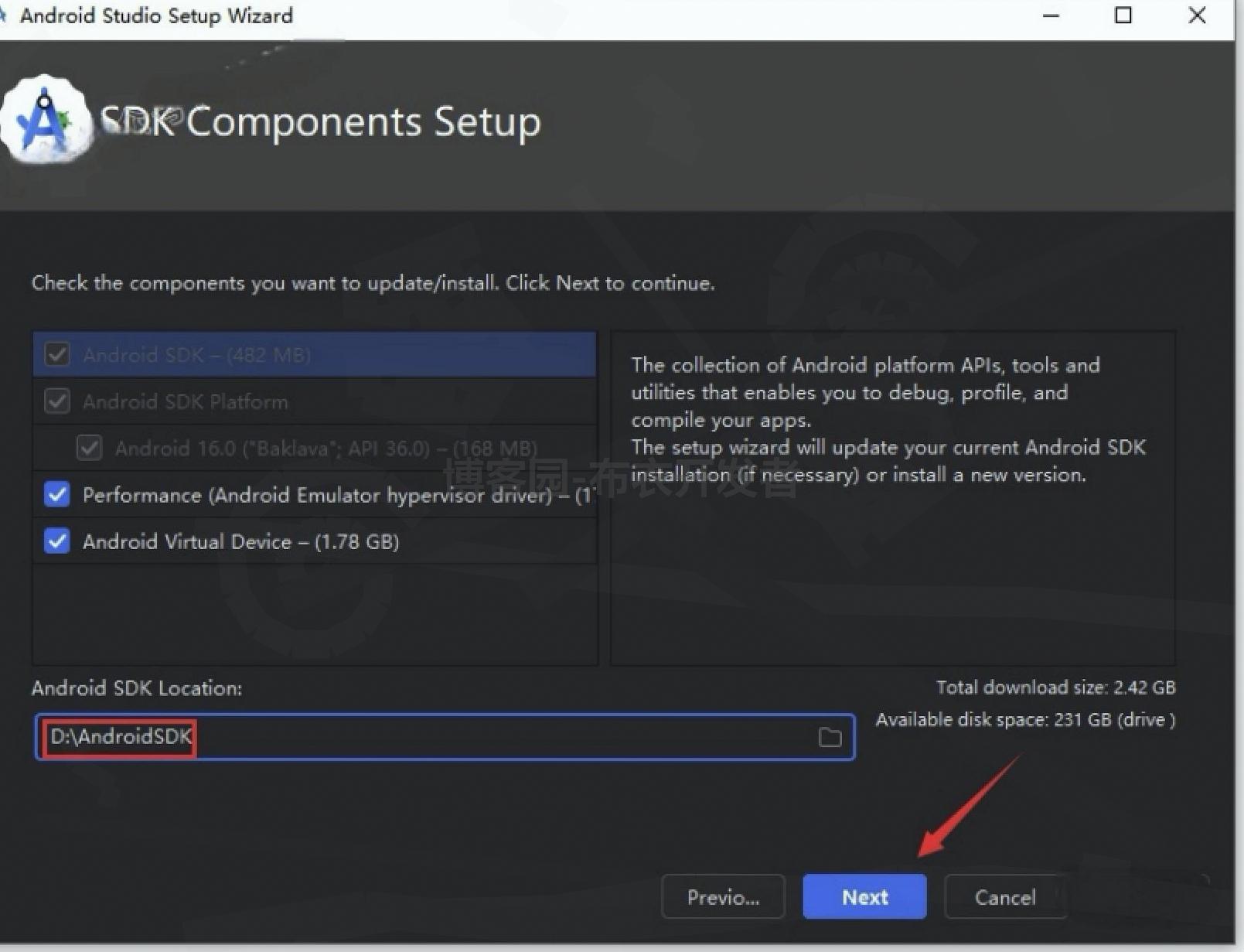Click the Next button
Viewport: 1244px width, 952px height.
pos(864,896)
